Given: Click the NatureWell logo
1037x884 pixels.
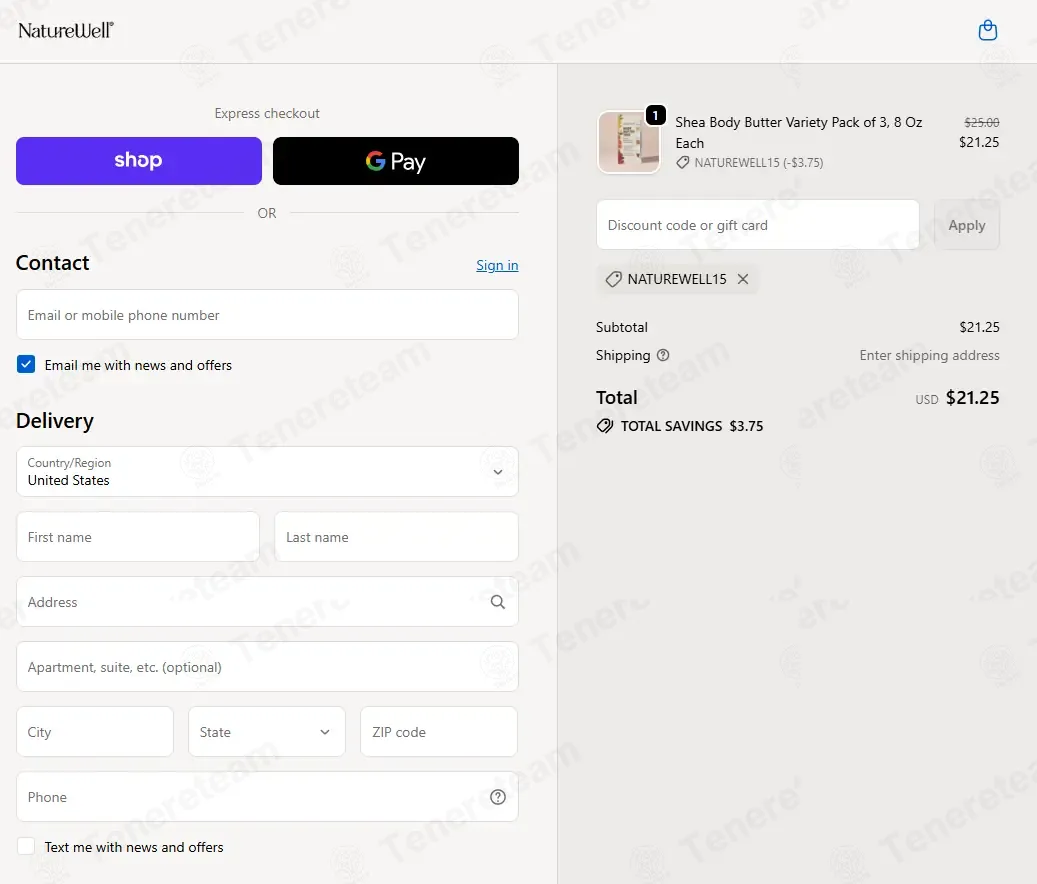Looking at the screenshot, I should coord(66,30).
